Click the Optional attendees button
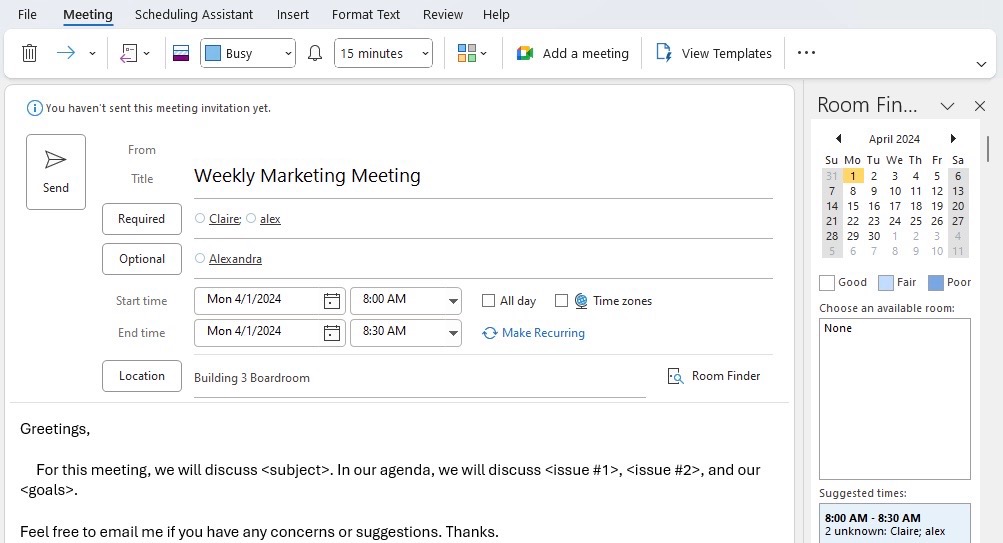Viewport: 1003px width, 543px height. (x=142, y=259)
